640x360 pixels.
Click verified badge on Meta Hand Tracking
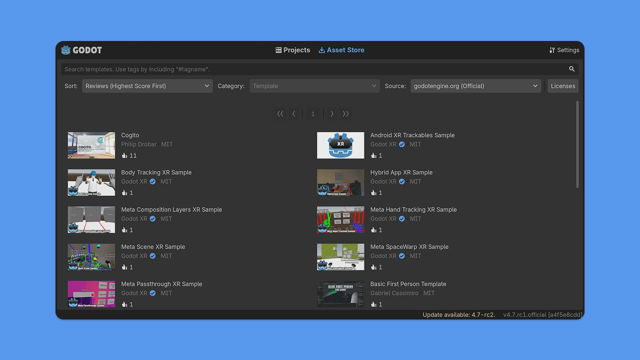click(x=402, y=219)
